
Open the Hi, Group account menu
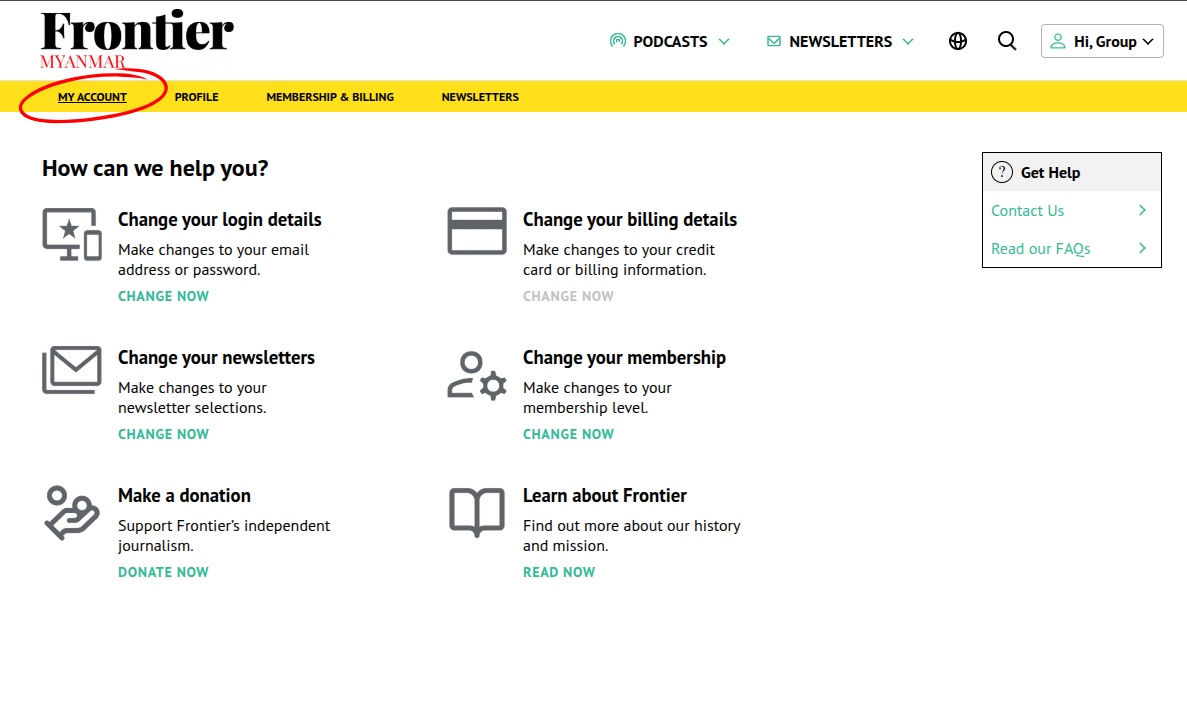pyautogui.click(x=1102, y=42)
